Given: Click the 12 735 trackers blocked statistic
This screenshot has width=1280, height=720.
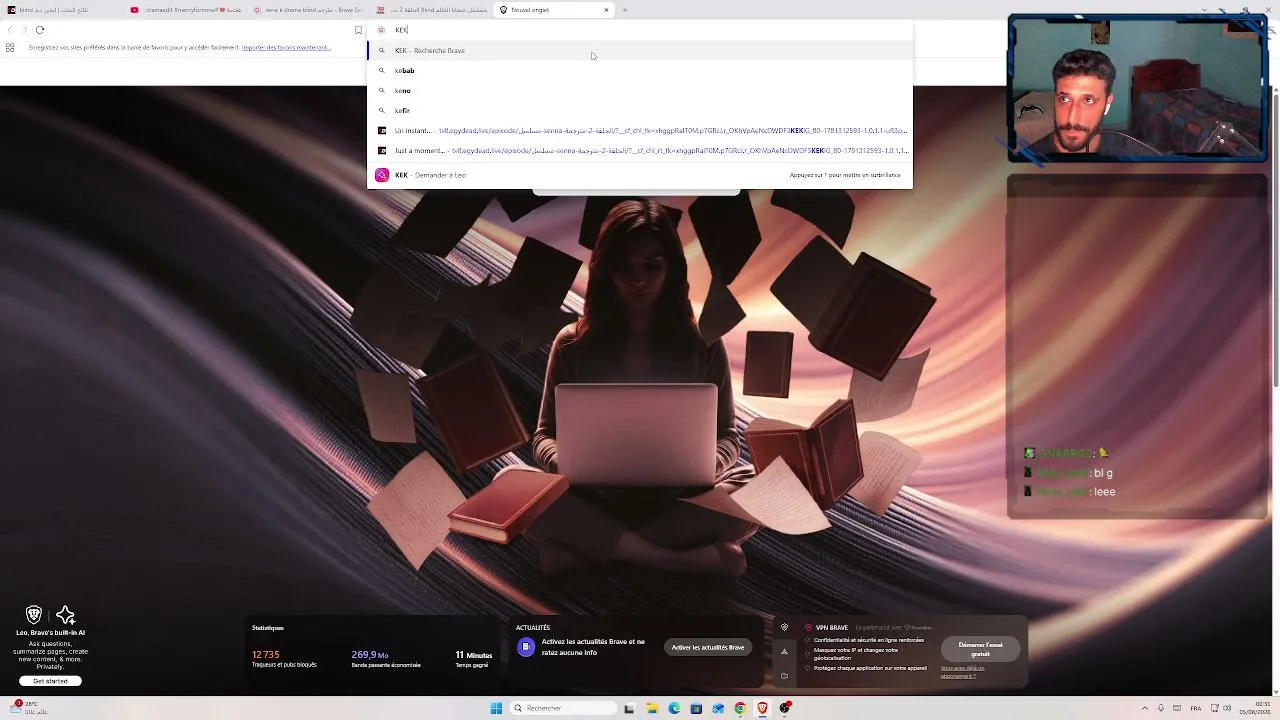Looking at the screenshot, I should [284, 659].
